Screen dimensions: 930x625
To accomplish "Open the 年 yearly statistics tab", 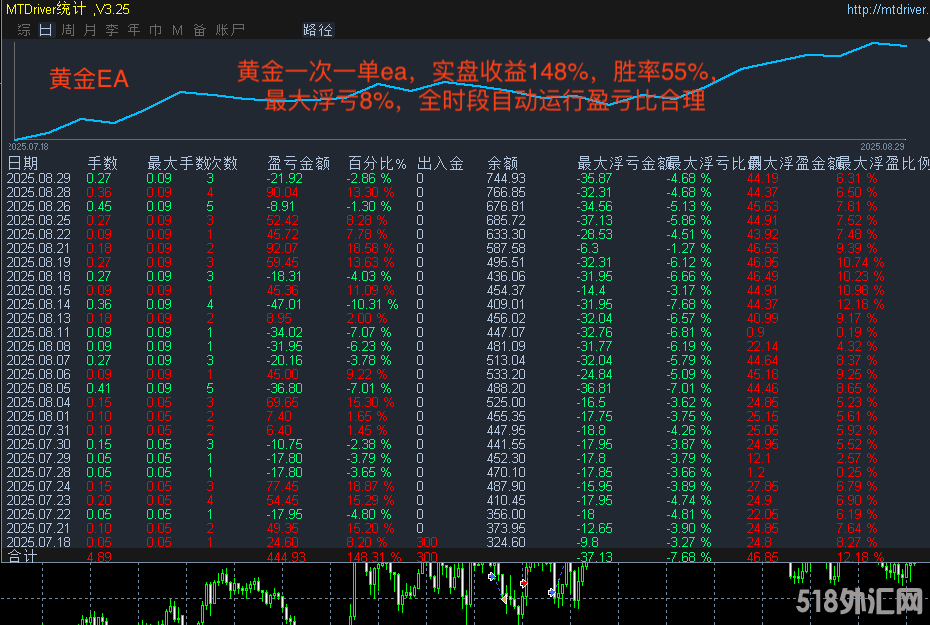I will [x=134, y=30].
